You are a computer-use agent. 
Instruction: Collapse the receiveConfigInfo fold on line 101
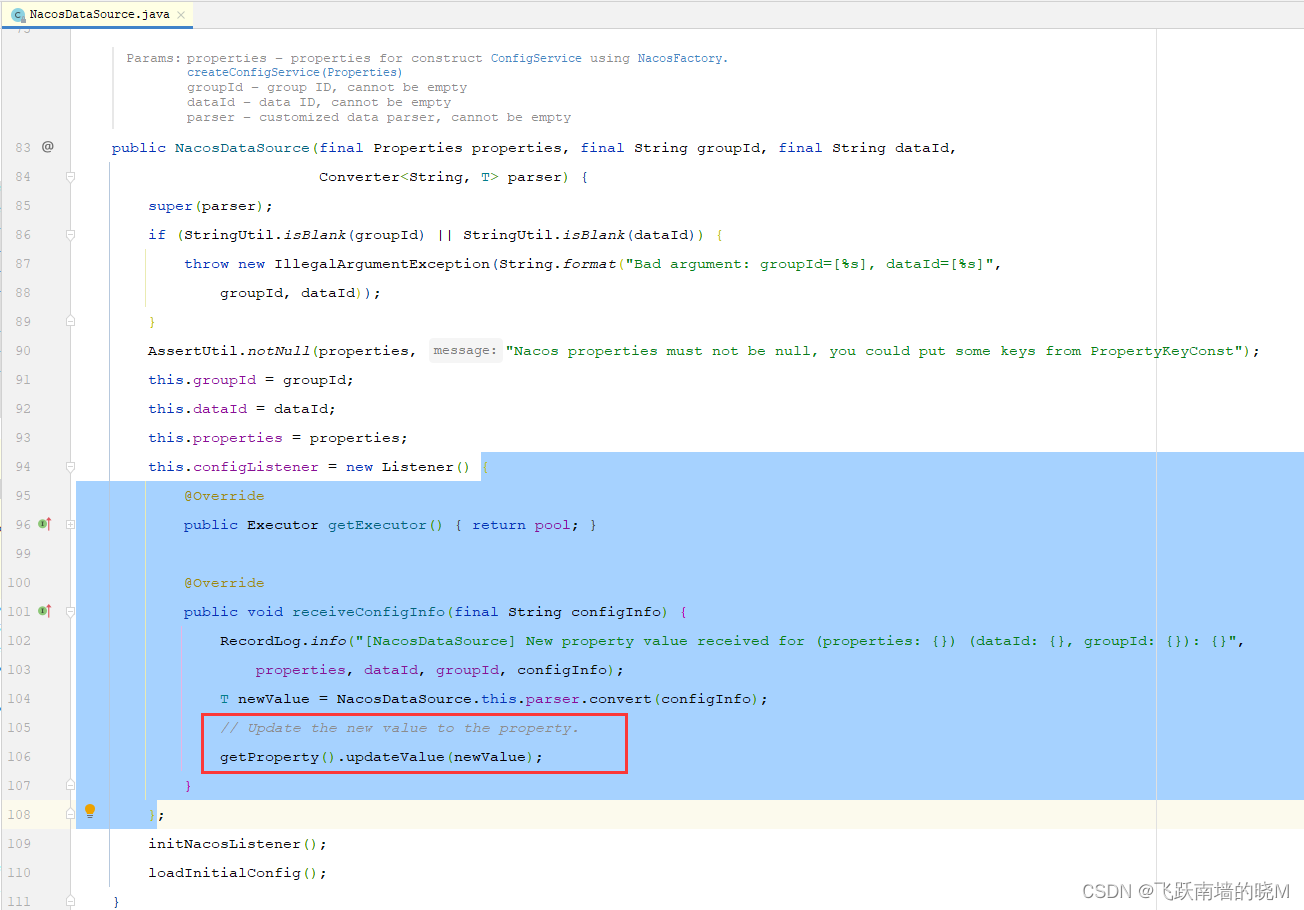[71, 611]
